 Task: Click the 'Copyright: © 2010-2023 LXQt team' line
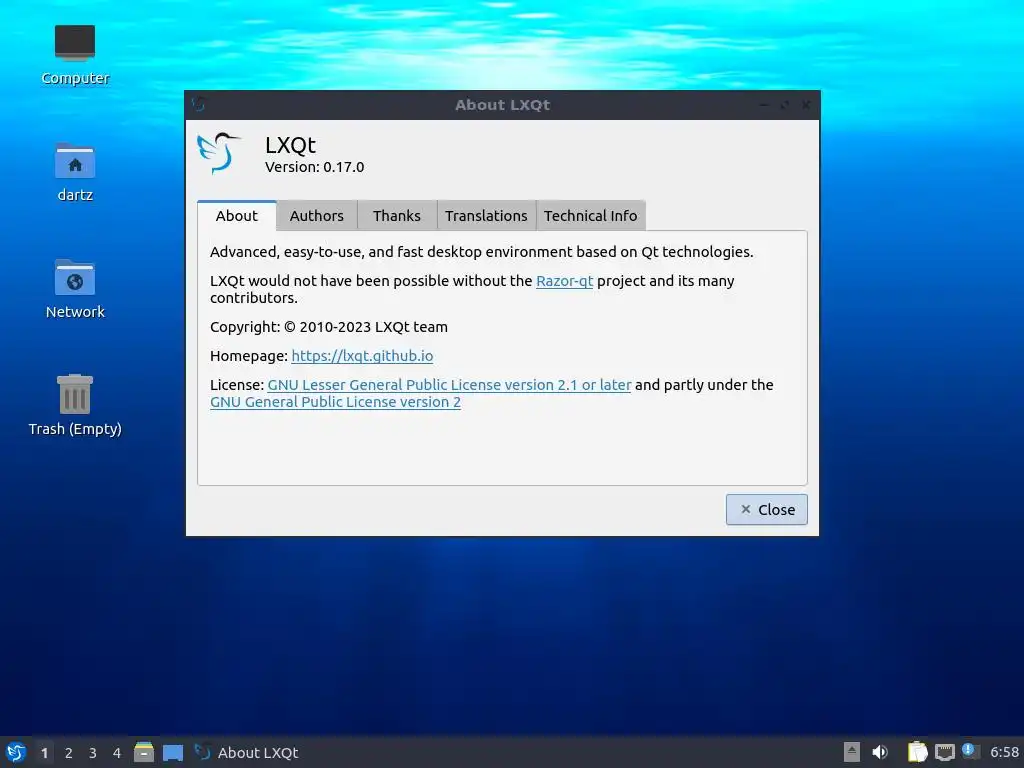tap(328, 327)
